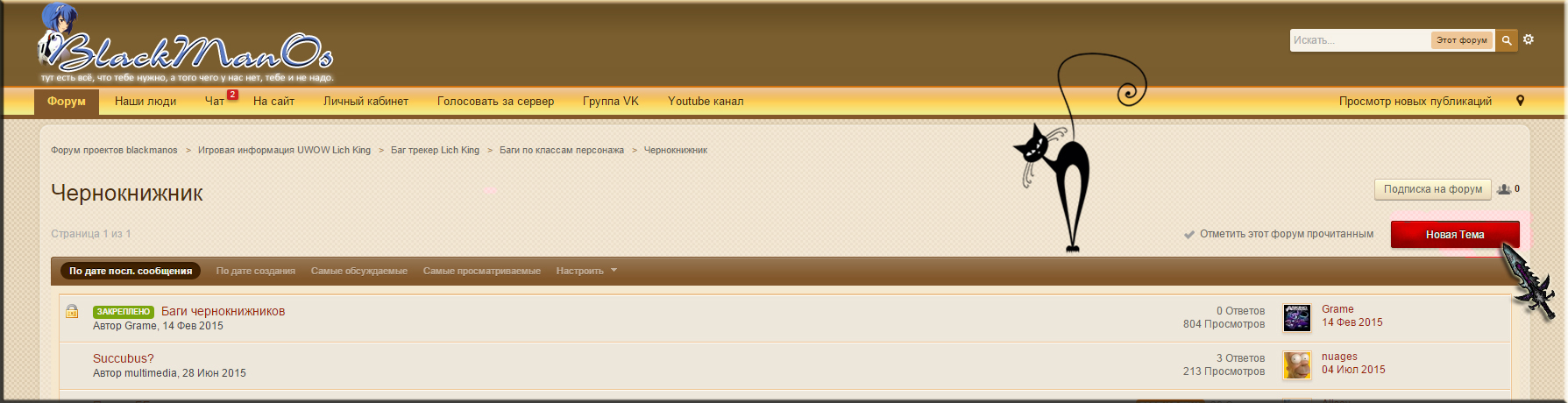This screenshot has width=1568, height=403.
Task: Open the 'Succubus?' thread
Action: pyautogui.click(x=123, y=358)
